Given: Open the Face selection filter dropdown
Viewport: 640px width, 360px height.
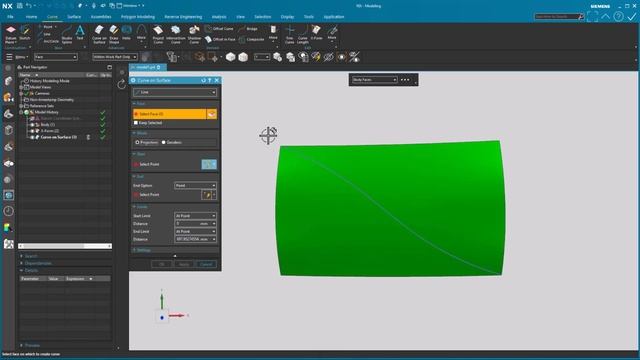Looking at the screenshot, I should (x=56, y=57).
